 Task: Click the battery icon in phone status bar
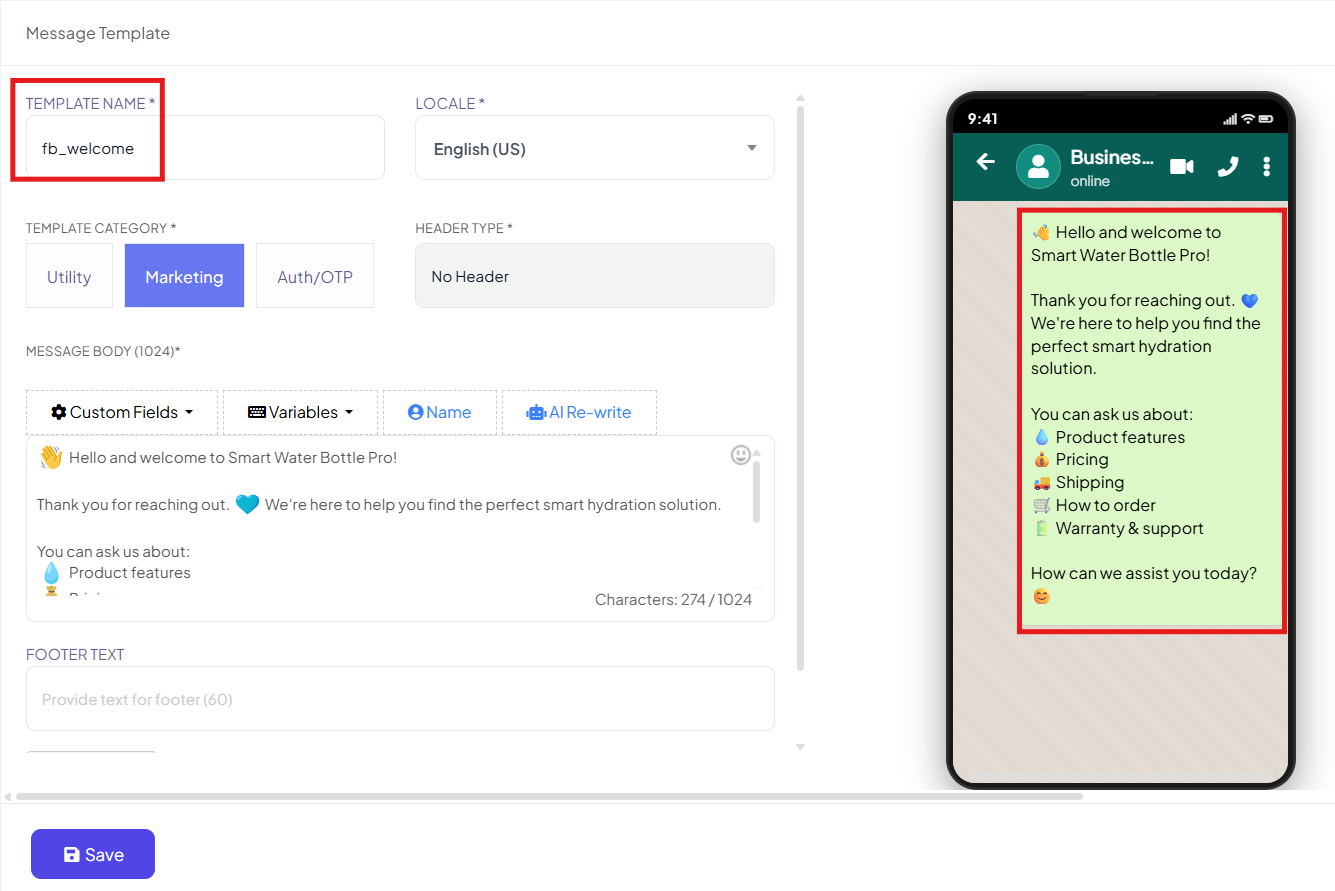tap(1267, 119)
